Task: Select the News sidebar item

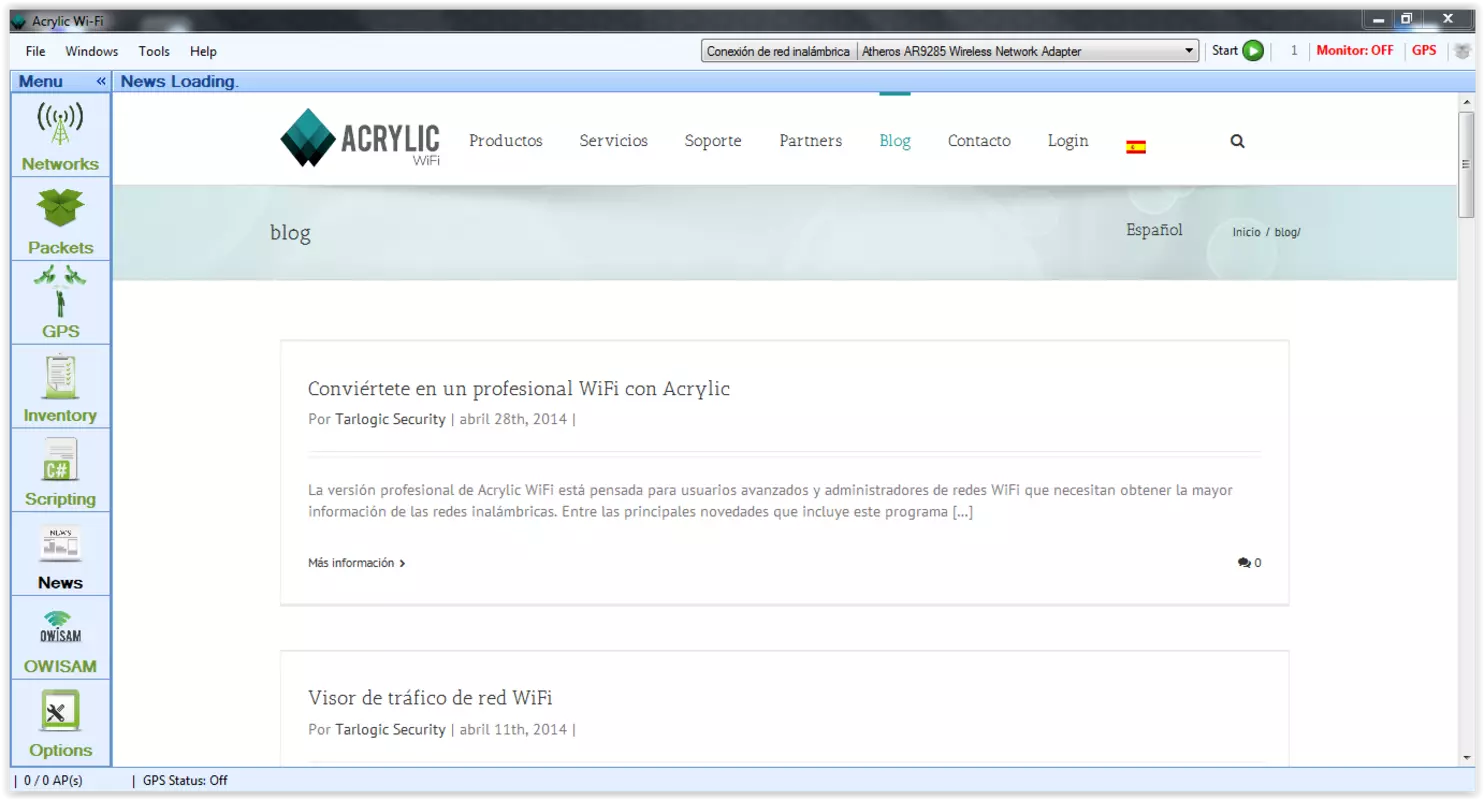Action: tap(60, 555)
